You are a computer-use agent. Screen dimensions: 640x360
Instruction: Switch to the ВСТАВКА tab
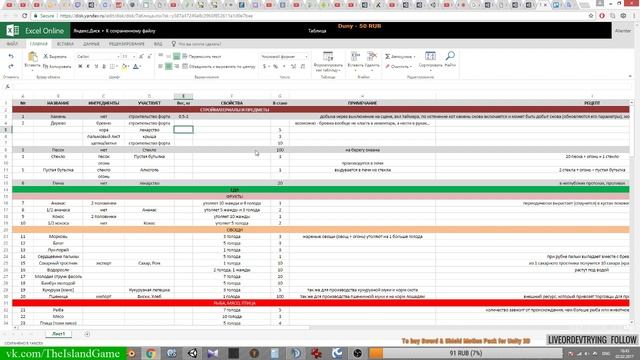pos(65,44)
